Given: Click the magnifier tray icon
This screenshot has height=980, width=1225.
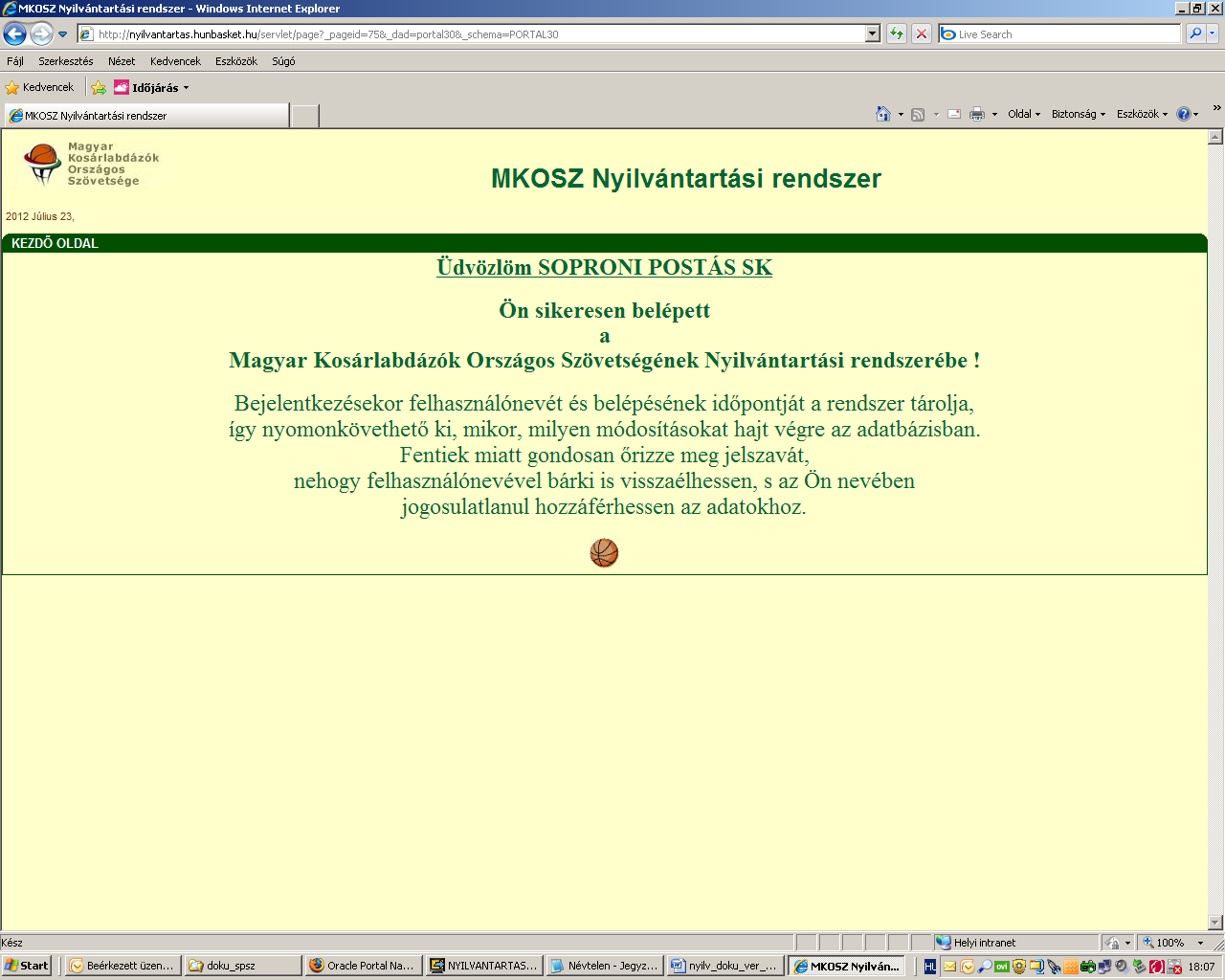Looking at the screenshot, I should (x=985, y=967).
